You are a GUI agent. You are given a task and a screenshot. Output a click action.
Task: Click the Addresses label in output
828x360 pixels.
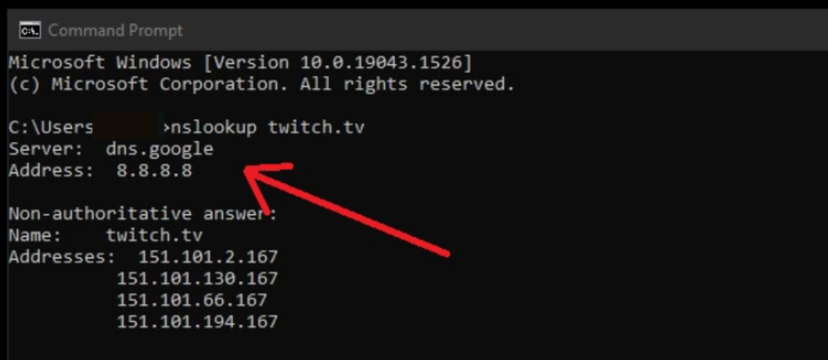coord(62,257)
